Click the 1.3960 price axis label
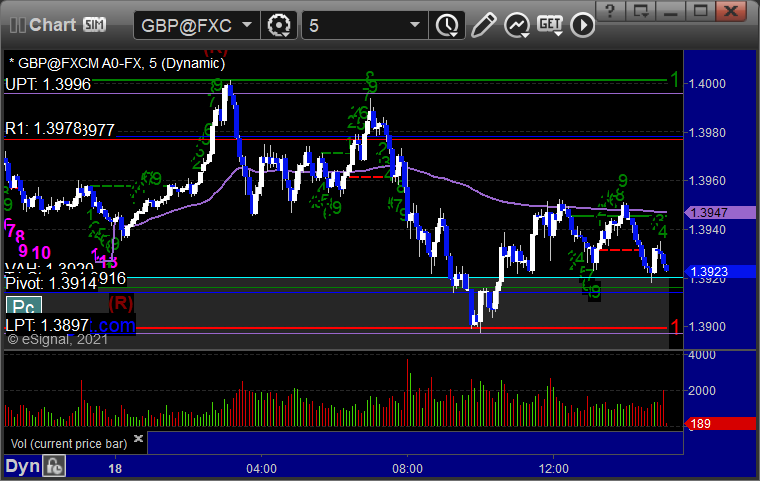This screenshot has height=481, width=760. click(708, 180)
